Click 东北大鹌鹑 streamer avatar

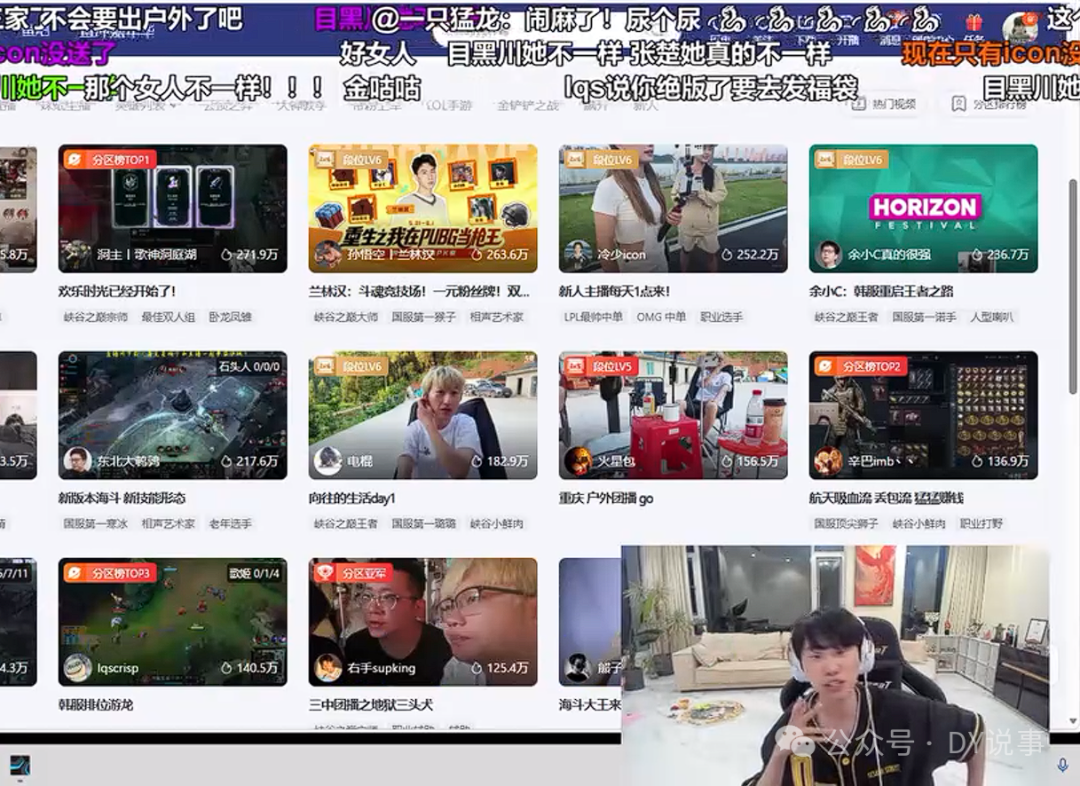click(x=77, y=461)
